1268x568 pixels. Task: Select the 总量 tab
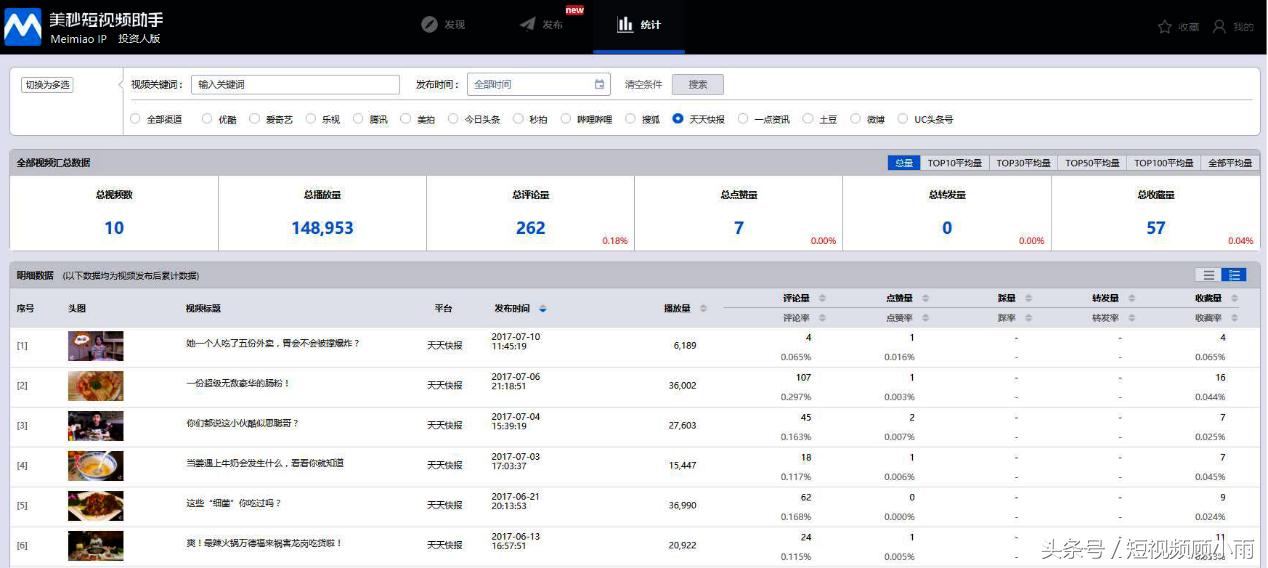pos(904,163)
